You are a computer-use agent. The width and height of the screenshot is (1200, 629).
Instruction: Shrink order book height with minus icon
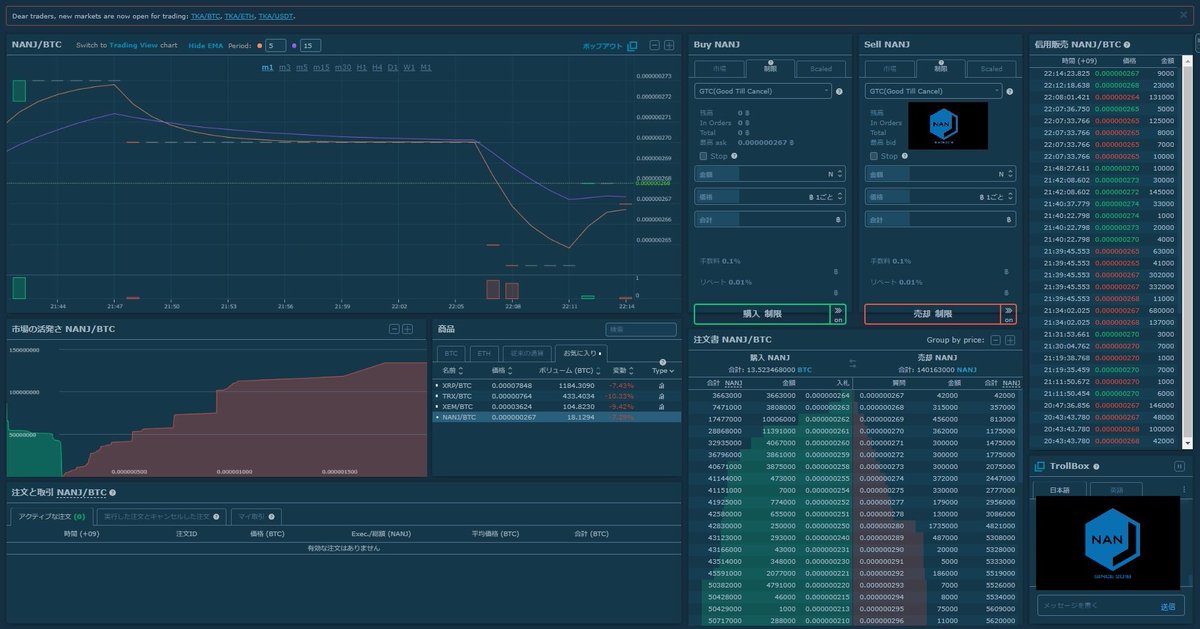(x=996, y=340)
